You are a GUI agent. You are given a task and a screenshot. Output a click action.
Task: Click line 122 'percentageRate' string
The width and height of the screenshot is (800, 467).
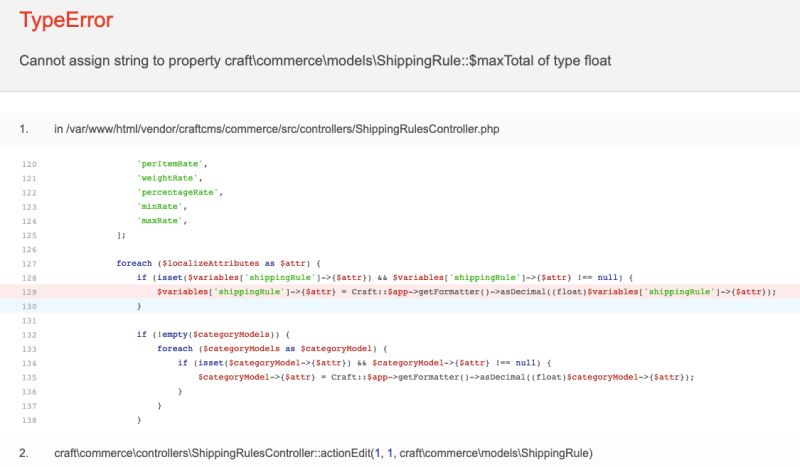[x=180, y=192]
